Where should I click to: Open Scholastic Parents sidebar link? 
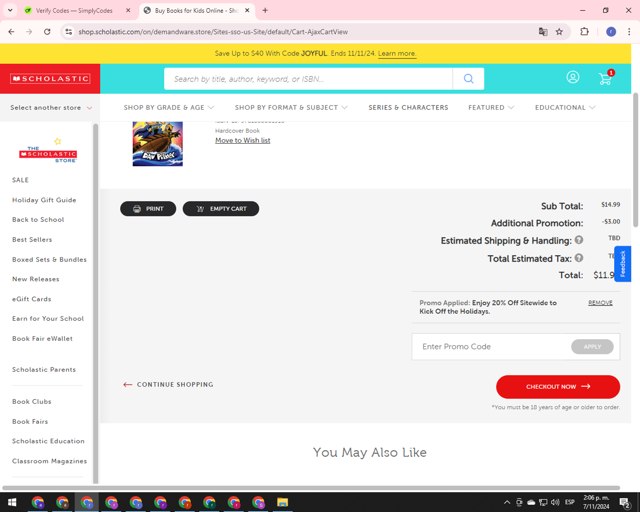click(x=44, y=370)
